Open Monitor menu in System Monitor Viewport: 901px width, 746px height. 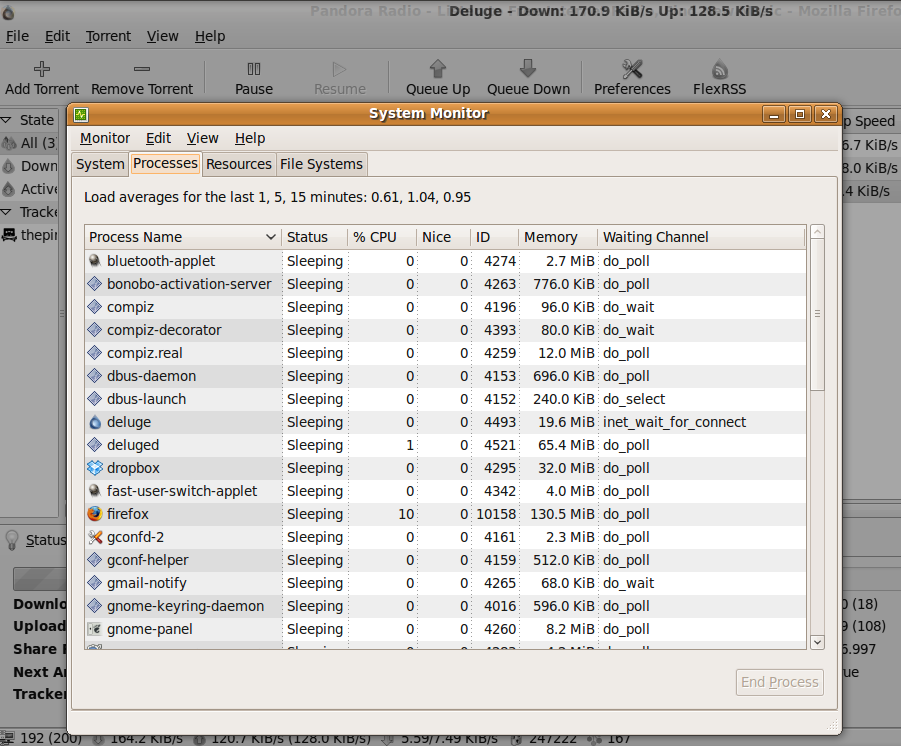point(105,139)
